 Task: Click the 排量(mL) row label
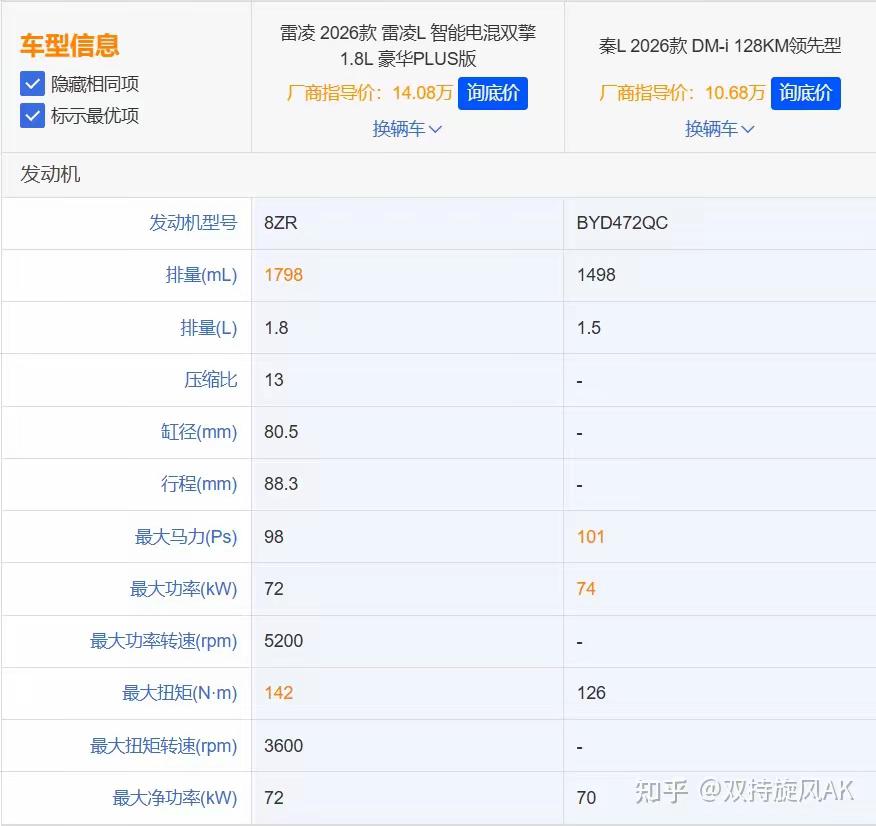(201, 275)
